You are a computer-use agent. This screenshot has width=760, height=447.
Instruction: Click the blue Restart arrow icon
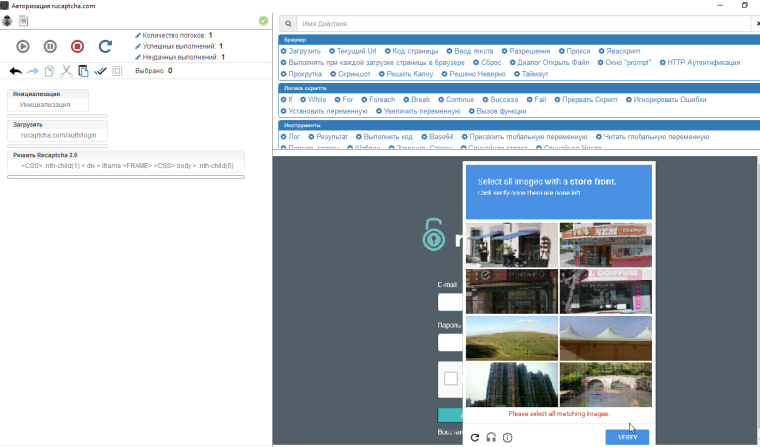coord(104,46)
